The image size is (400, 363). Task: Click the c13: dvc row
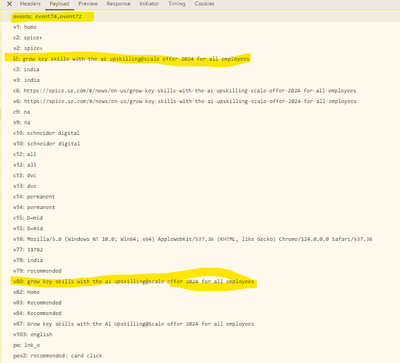click(x=25, y=176)
